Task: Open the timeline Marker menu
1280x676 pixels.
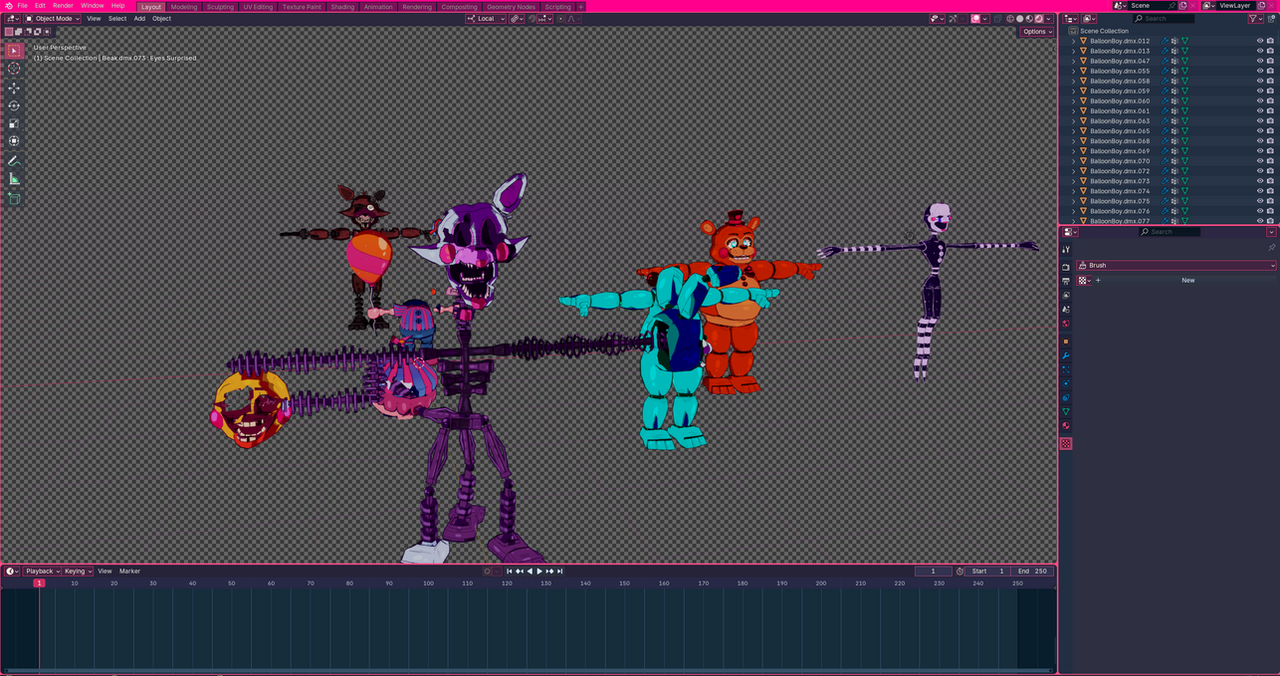Action: click(x=130, y=571)
